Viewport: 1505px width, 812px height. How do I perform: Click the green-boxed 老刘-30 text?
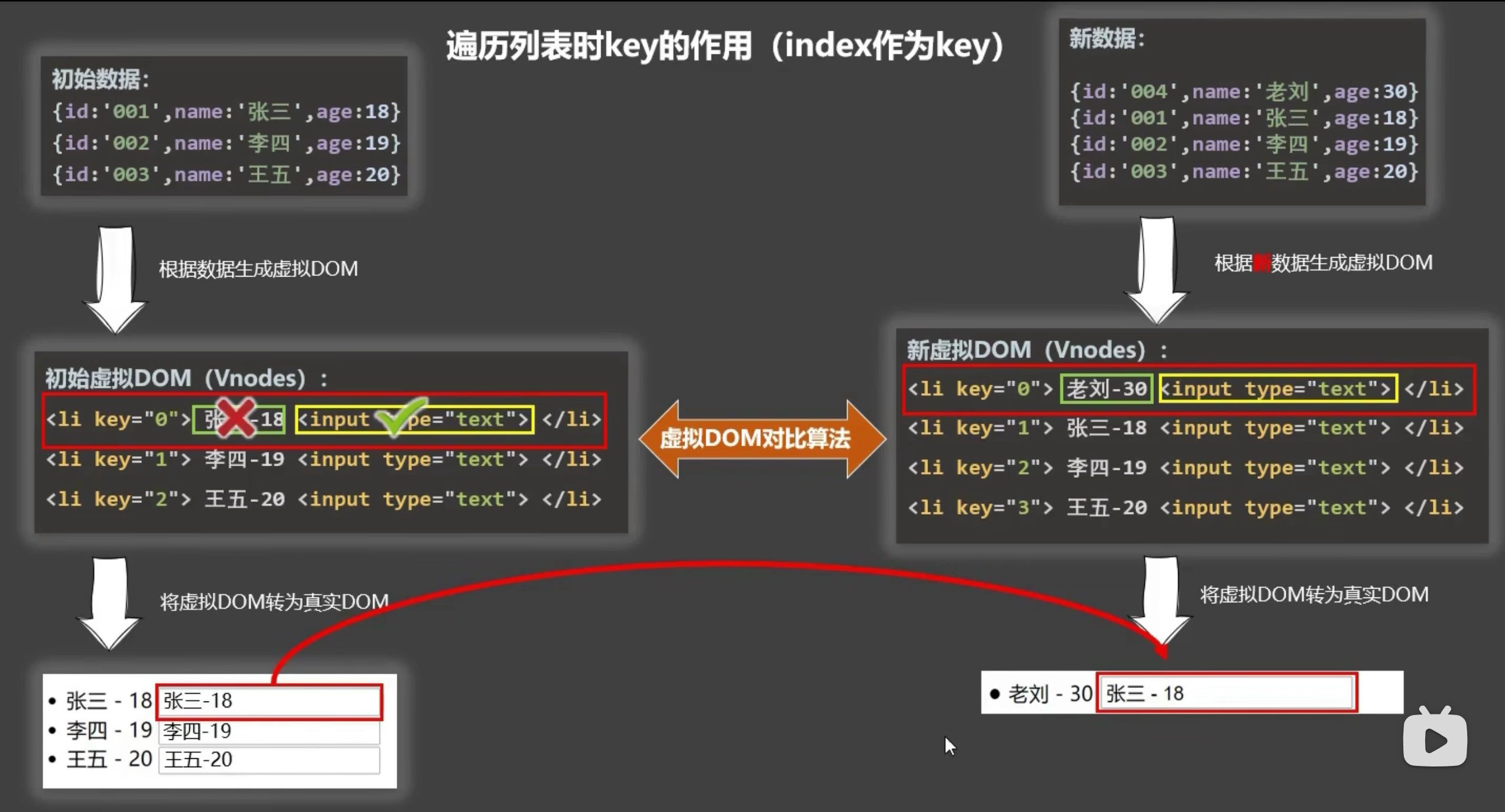coord(1106,389)
